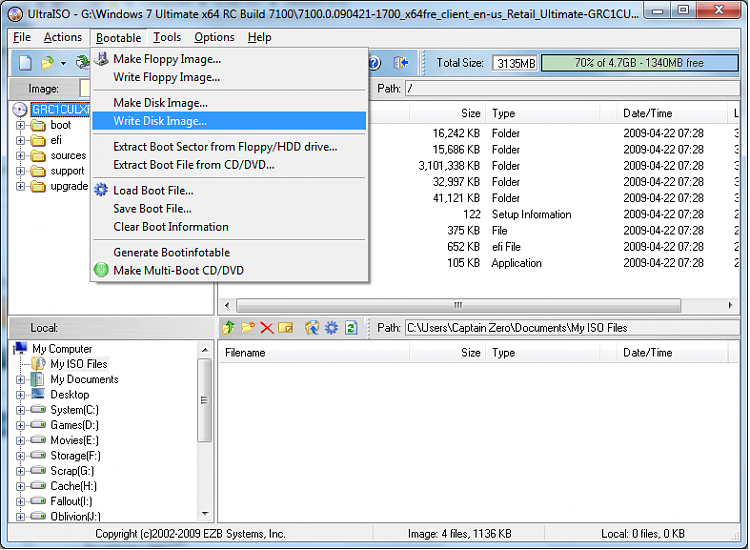This screenshot has width=750, height=550.
Task: Click the local Path field with C:\Users\Captain Zero
Action: point(573,328)
